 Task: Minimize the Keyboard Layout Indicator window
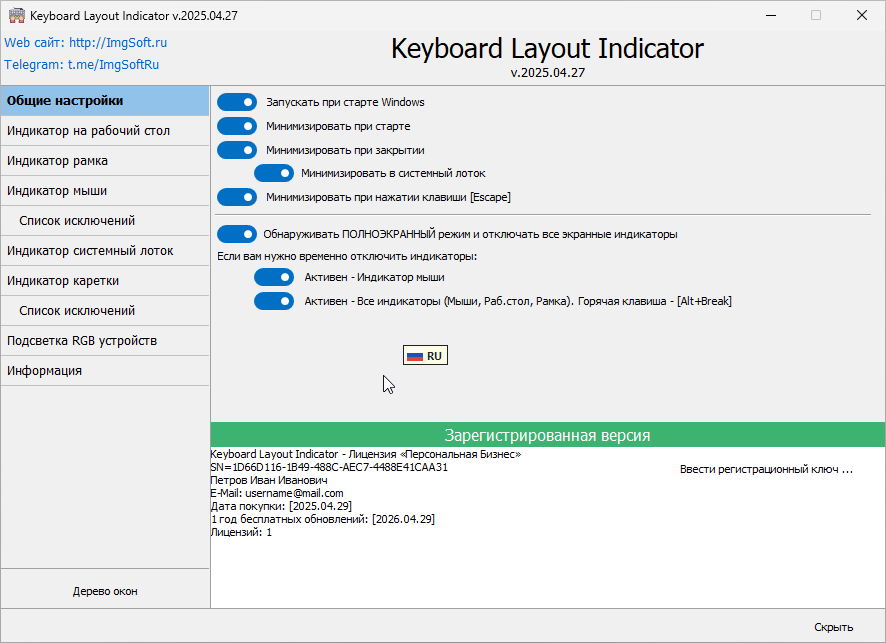click(x=771, y=15)
